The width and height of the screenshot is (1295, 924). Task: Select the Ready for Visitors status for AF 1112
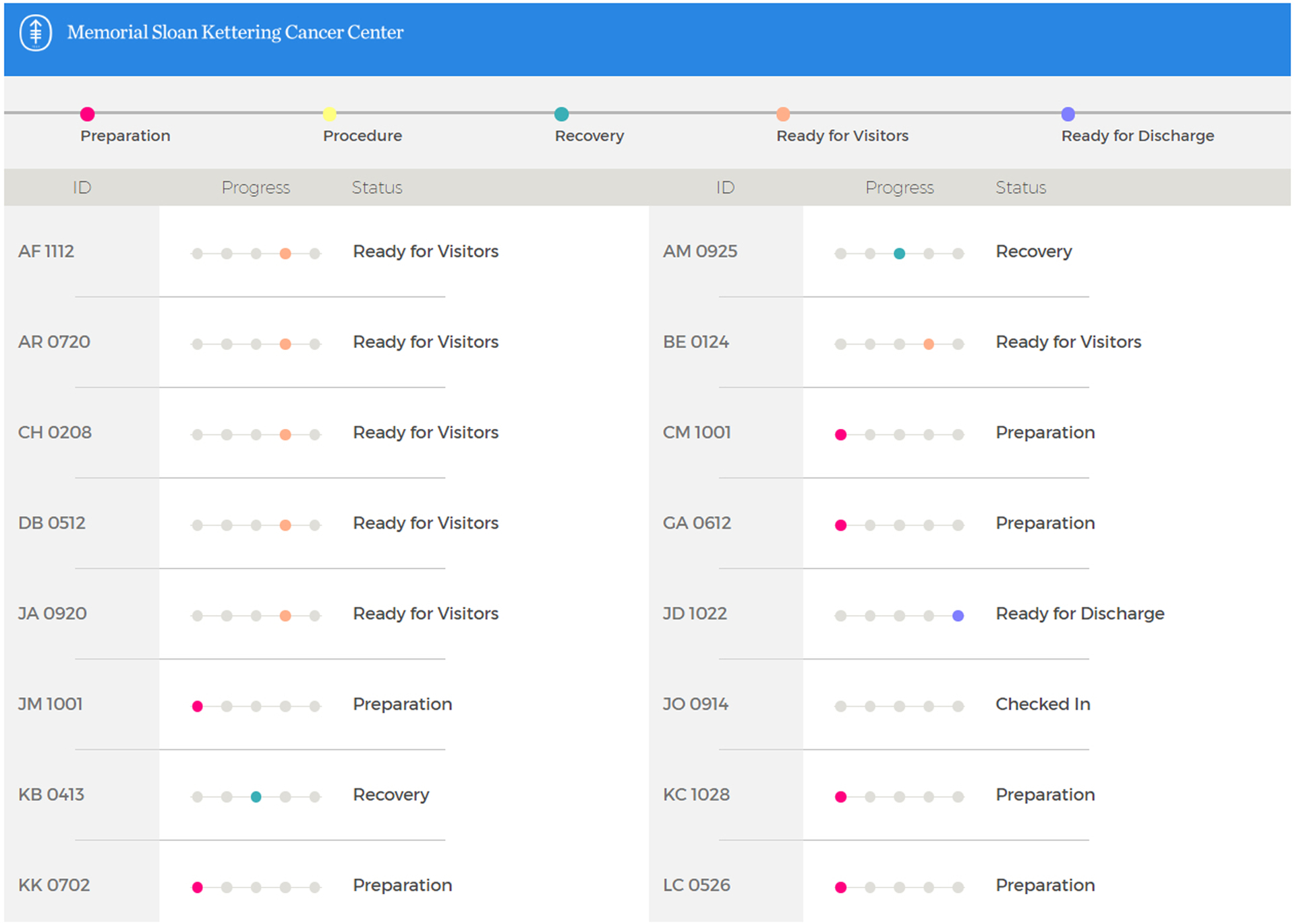click(426, 252)
